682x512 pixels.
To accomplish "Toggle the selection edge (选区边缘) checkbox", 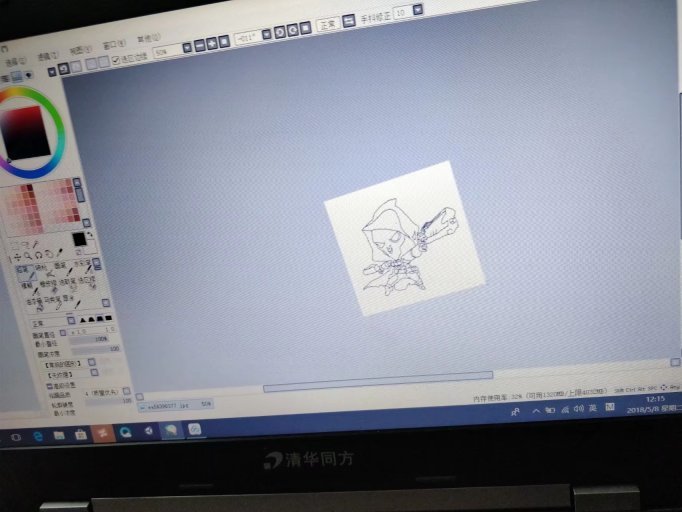I will coord(116,60).
